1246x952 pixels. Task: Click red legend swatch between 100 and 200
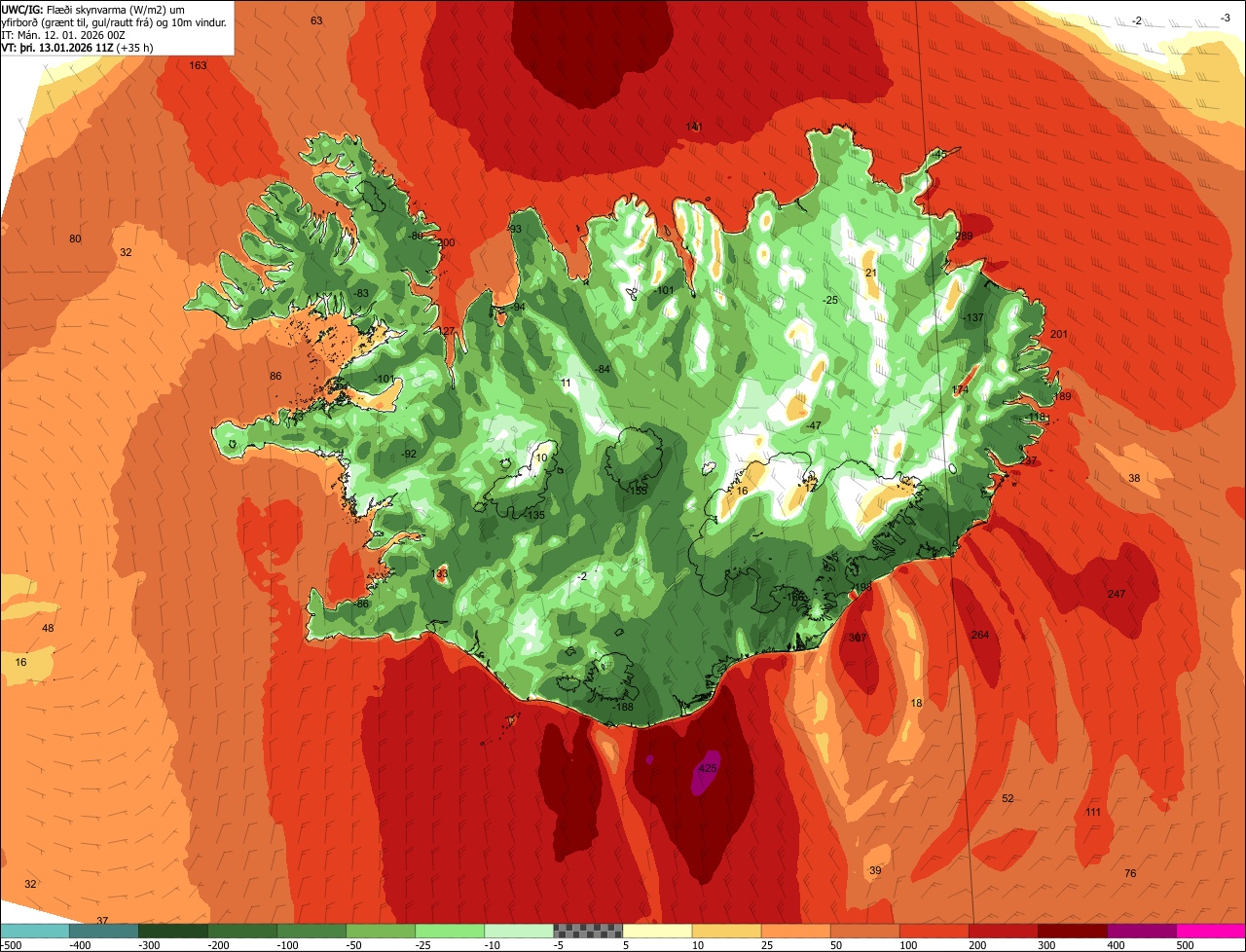[934, 931]
